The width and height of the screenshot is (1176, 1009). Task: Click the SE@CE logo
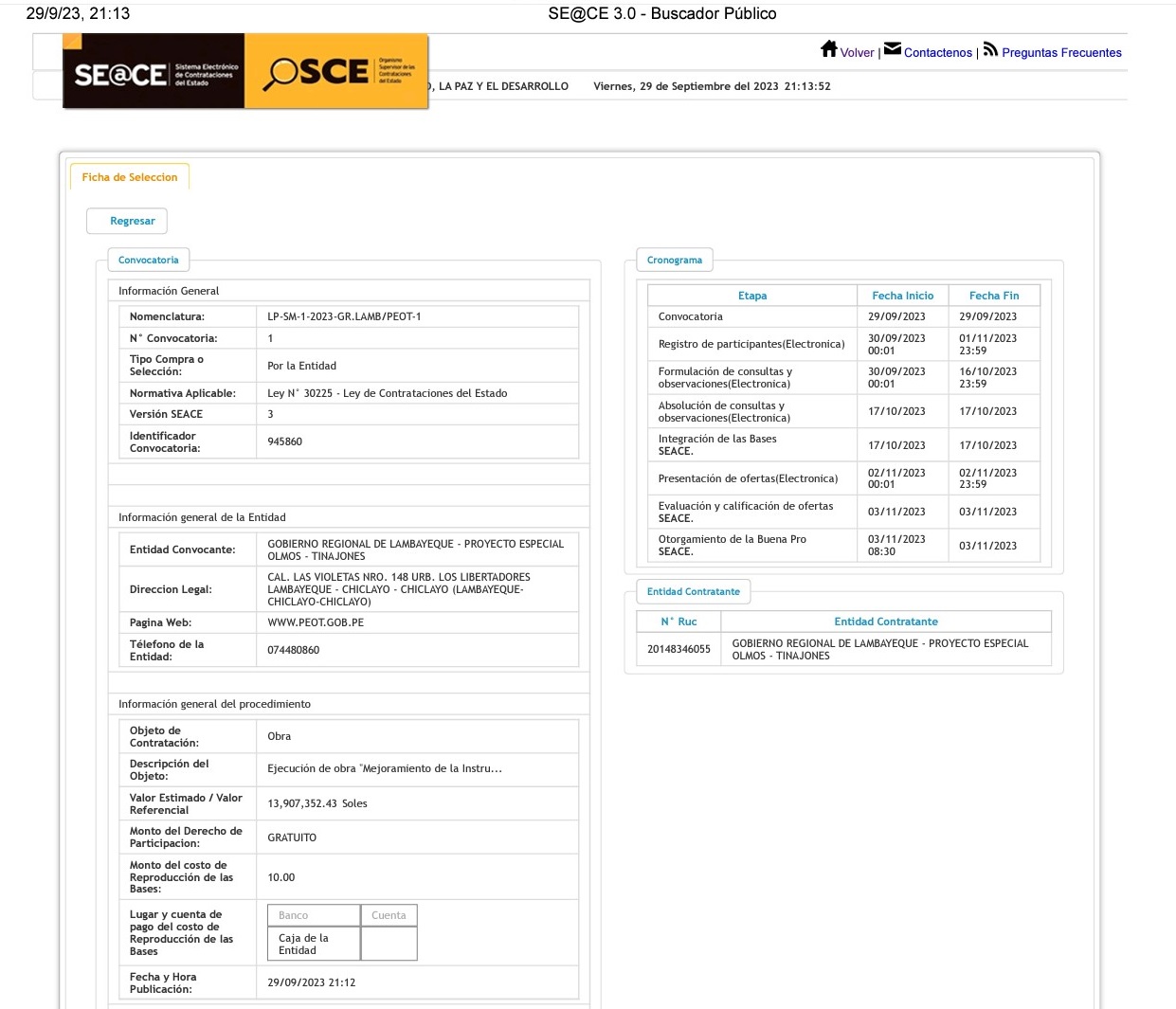pos(154,72)
